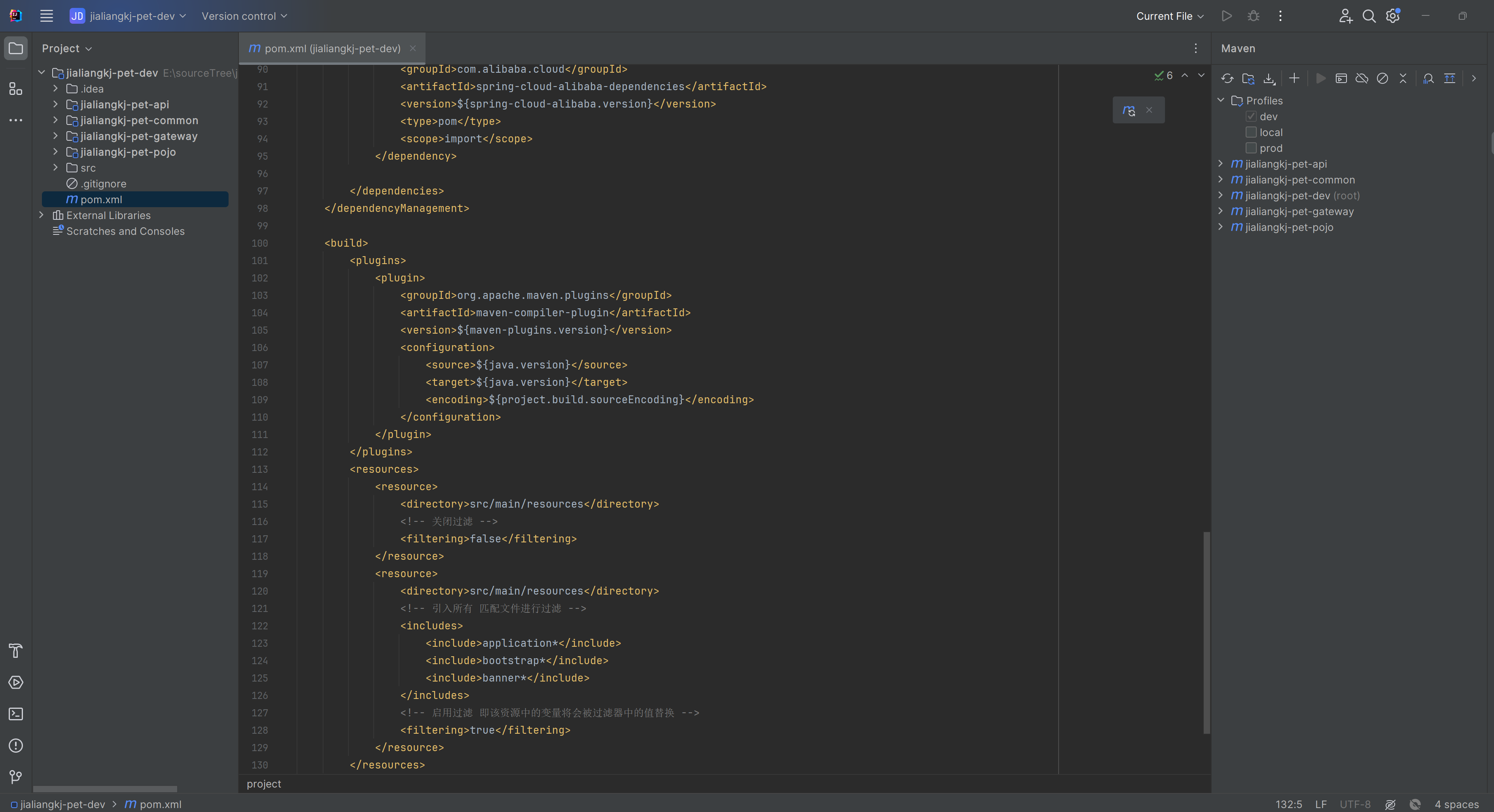Open inspections widget showing 6 typos
Image resolution: width=1494 pixels, height=812 pixels.
pos(1163,76)
